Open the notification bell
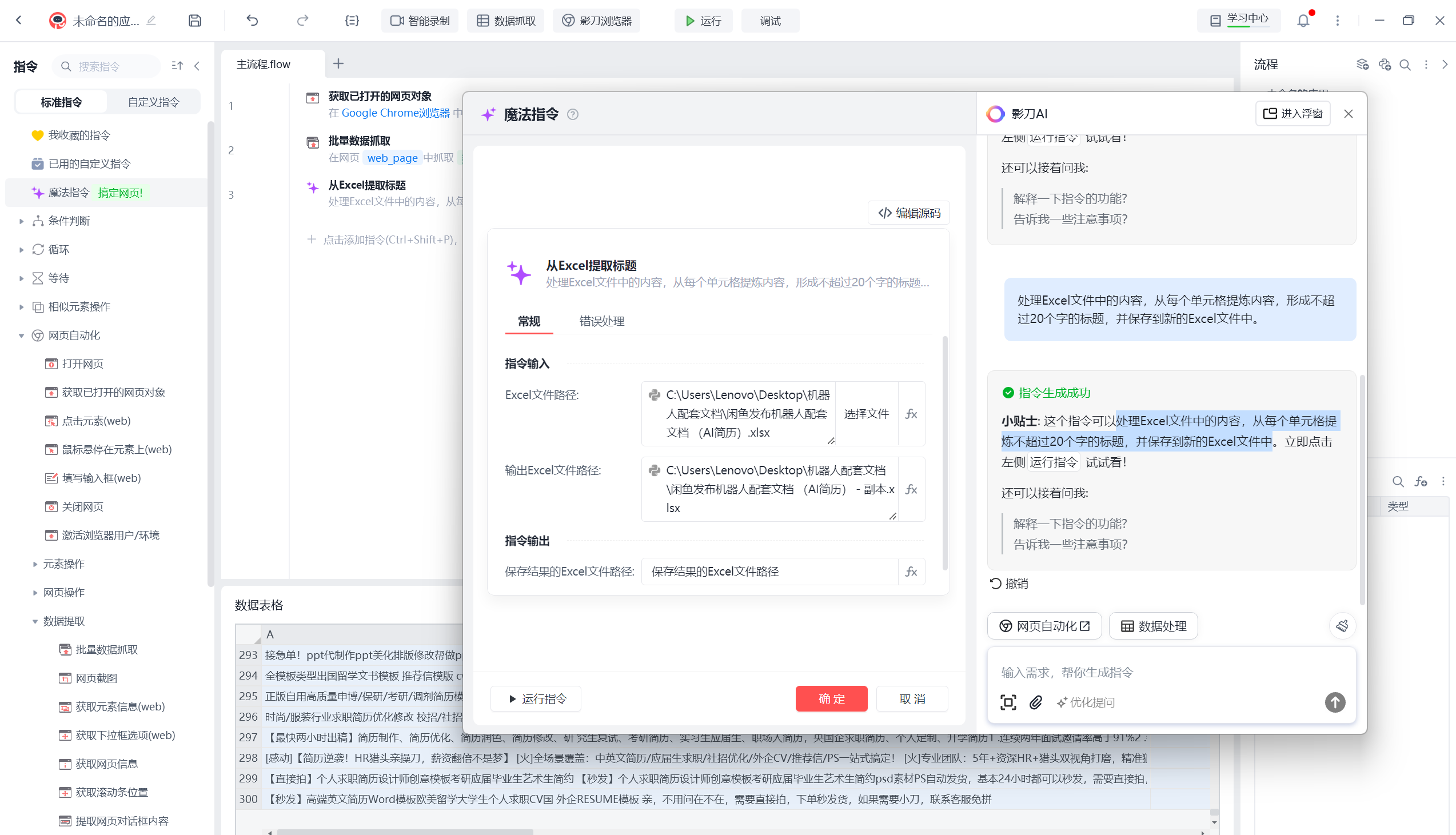 (x=1303, y=21)
